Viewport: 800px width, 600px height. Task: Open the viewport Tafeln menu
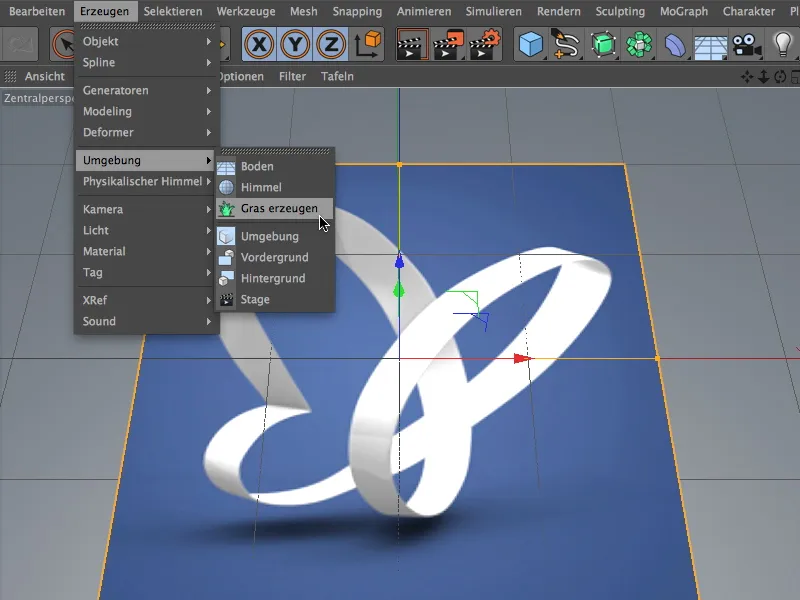337,77
